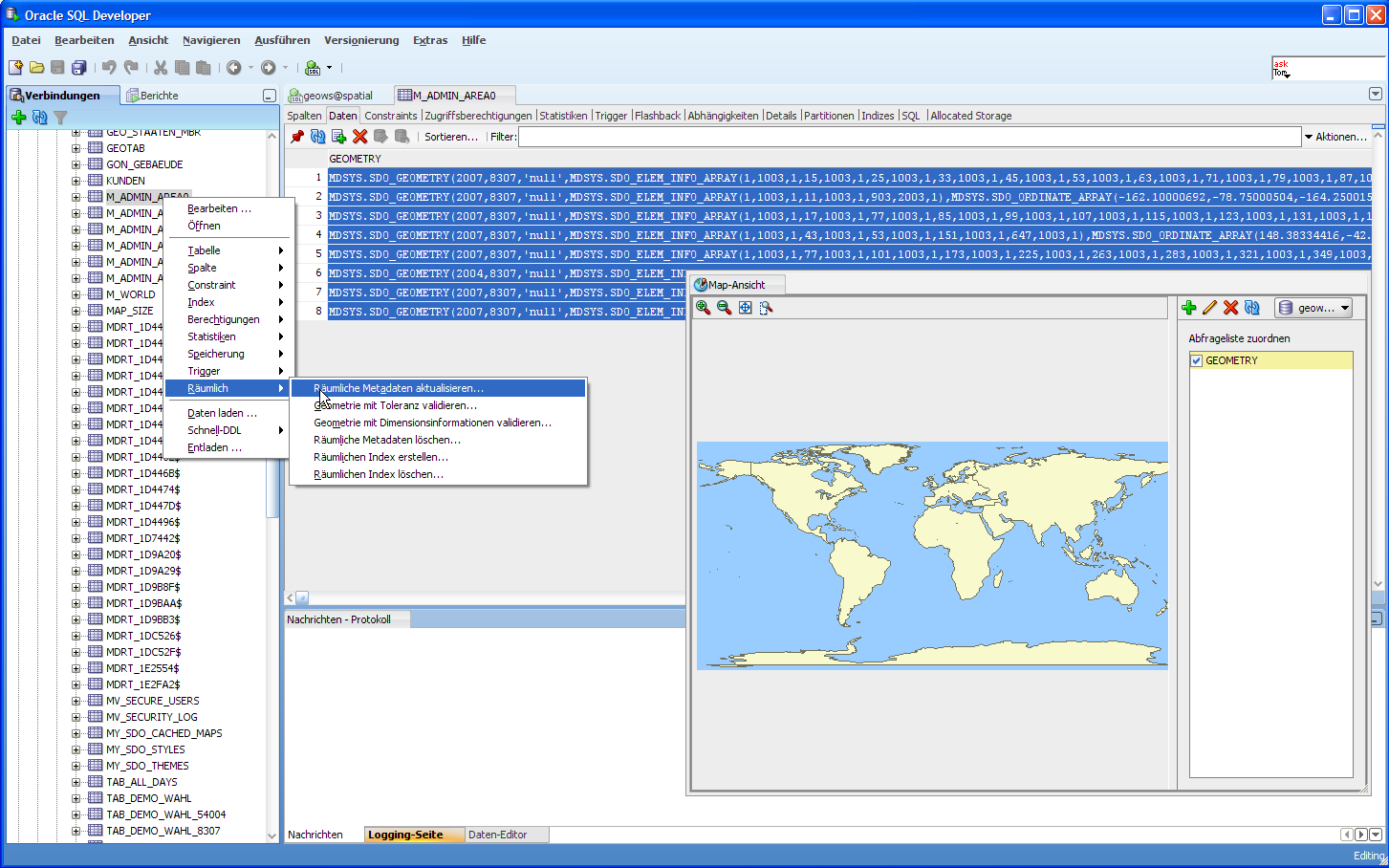Open the Aktionen dropdown menu
The height and width of the screenshot is (868, 1389).
click(x=1339, y=136)
